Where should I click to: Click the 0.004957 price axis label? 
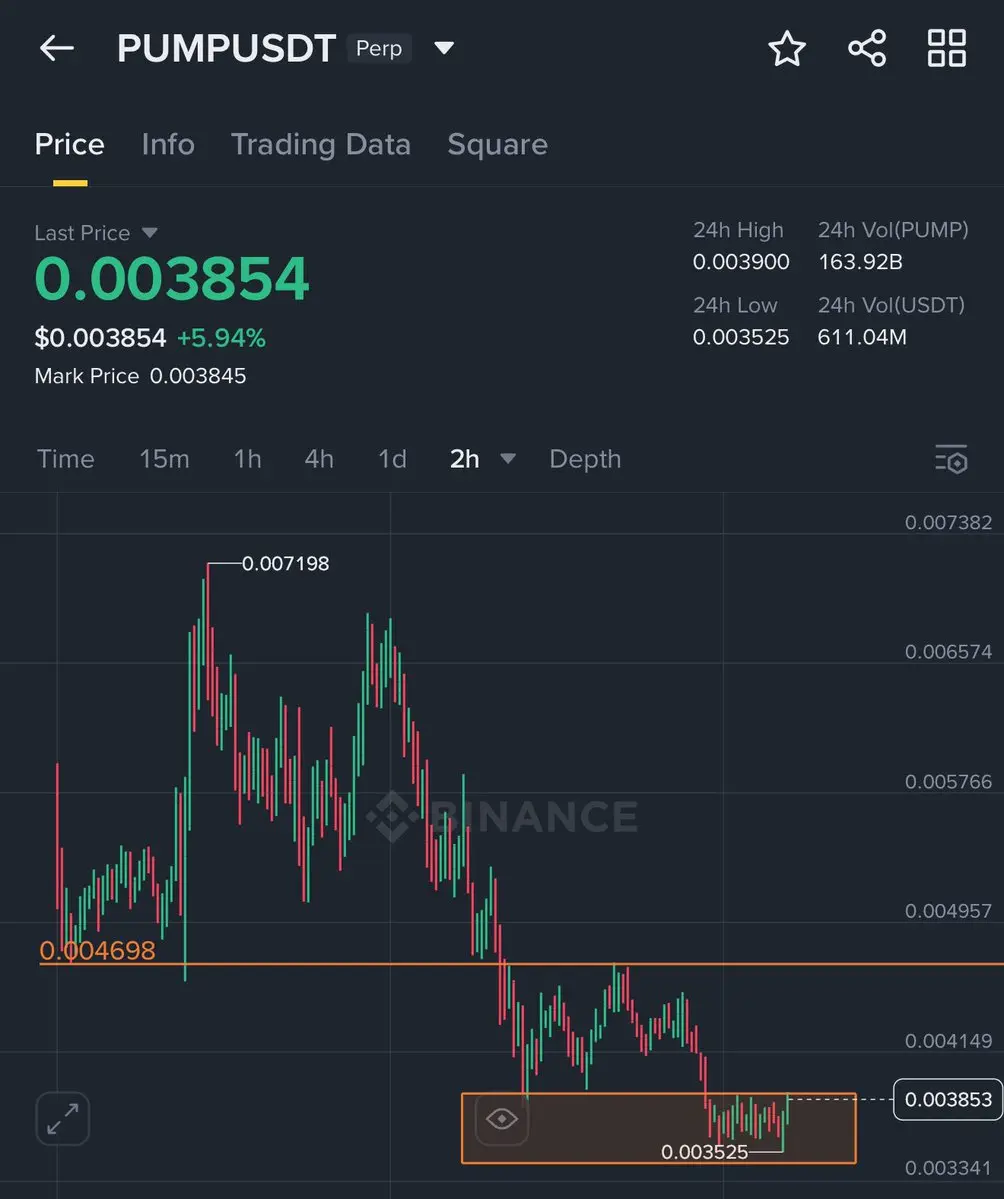point(948,911)
